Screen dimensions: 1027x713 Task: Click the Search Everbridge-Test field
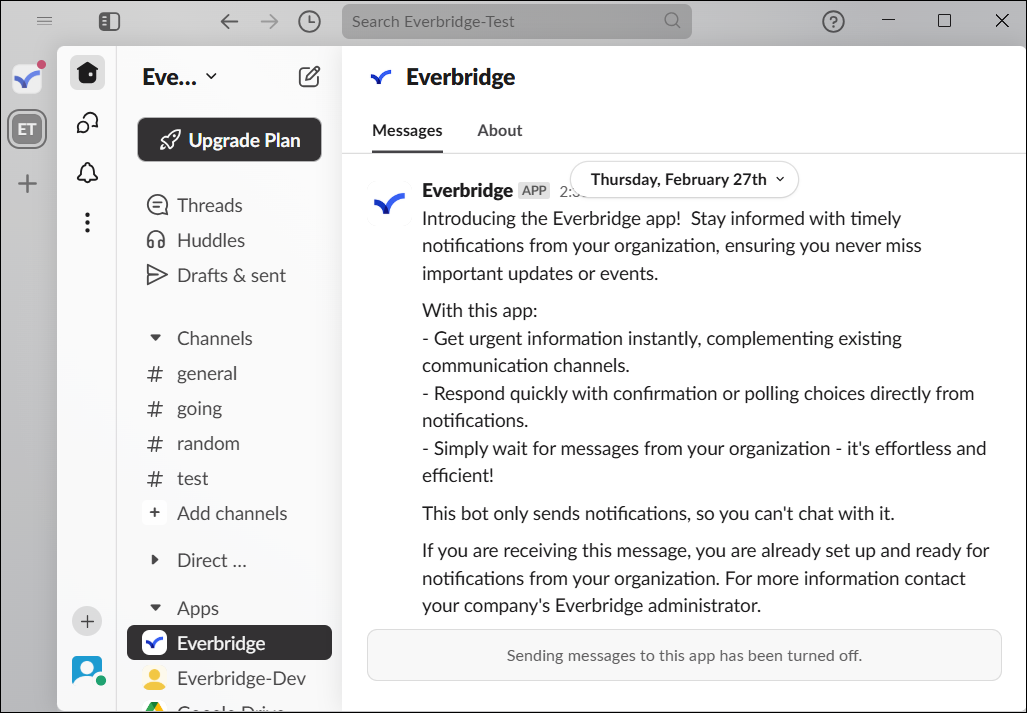pyautogui.click(x=517, y=22)
